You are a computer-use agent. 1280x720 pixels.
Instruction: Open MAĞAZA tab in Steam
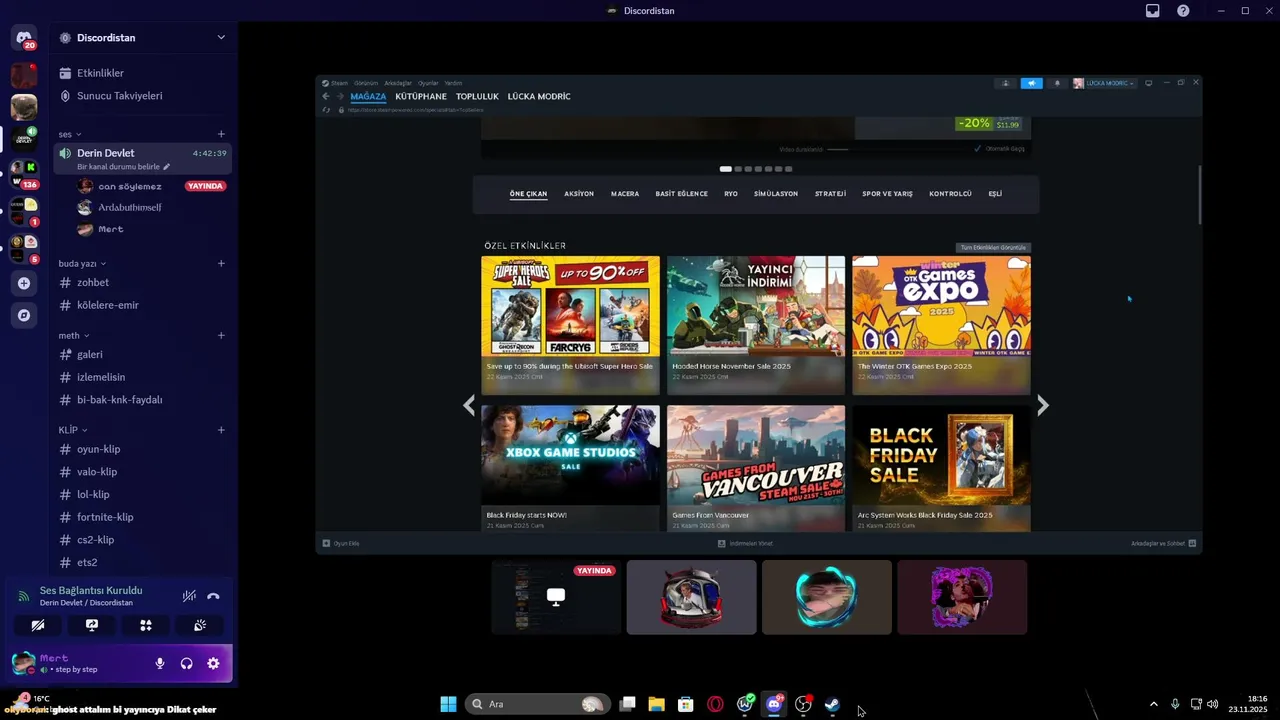pos(368,96)
